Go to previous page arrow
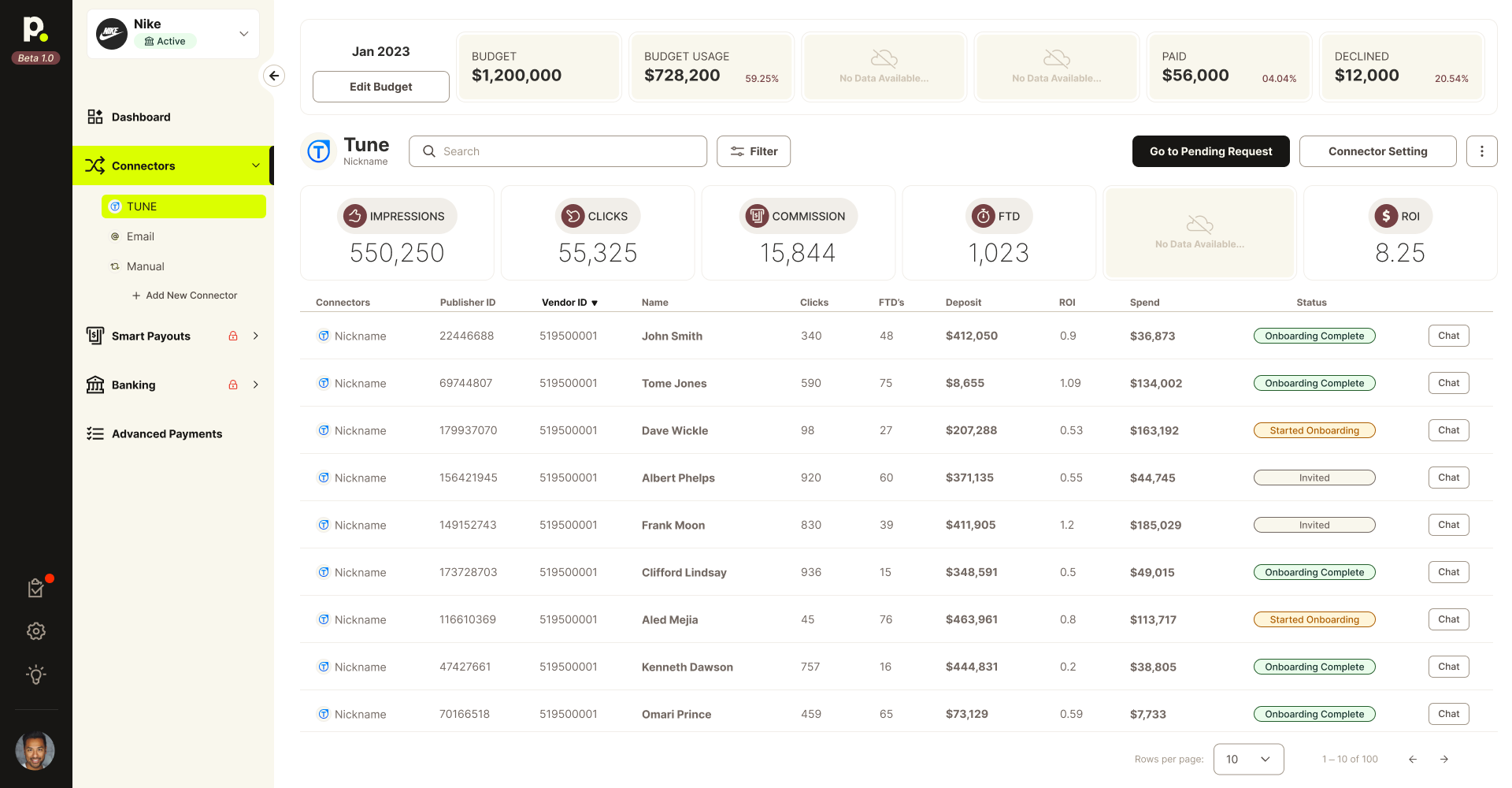 click(x=1413, y=759)
